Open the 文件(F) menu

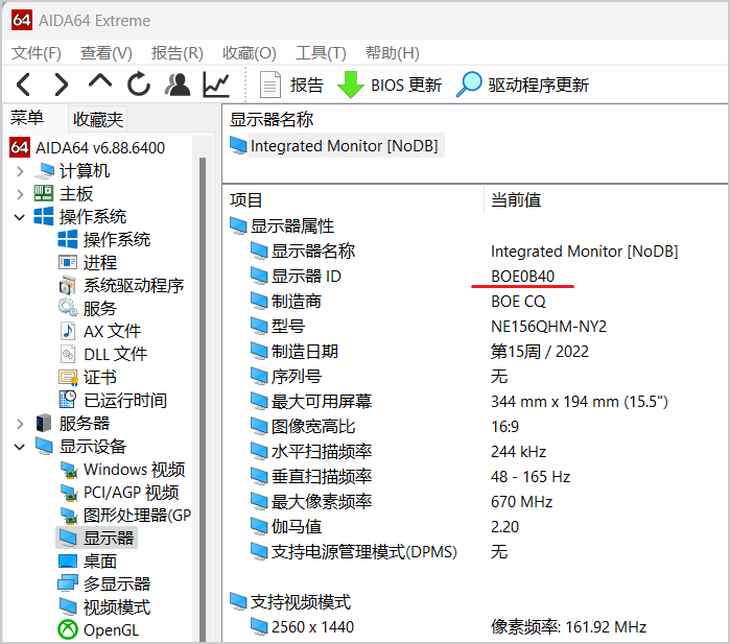point(36,53)
